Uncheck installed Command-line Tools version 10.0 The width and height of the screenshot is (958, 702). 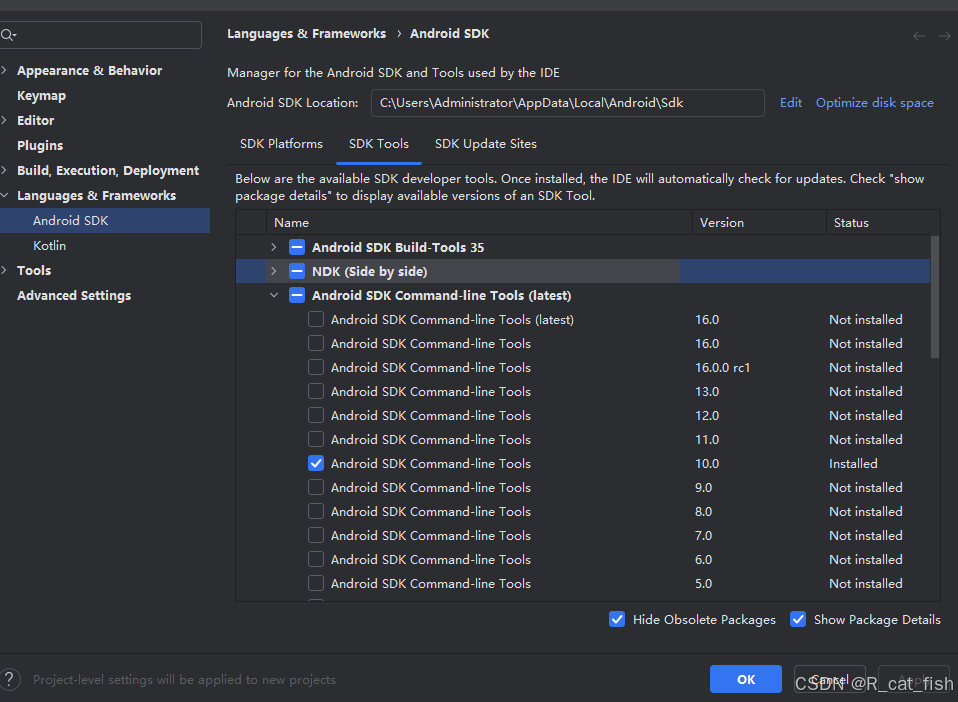[316, 463]
